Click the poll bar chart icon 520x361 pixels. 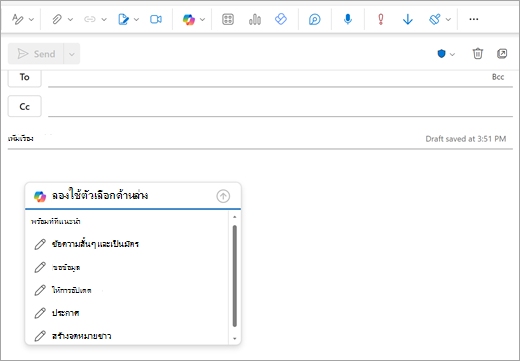coord(255,19)
